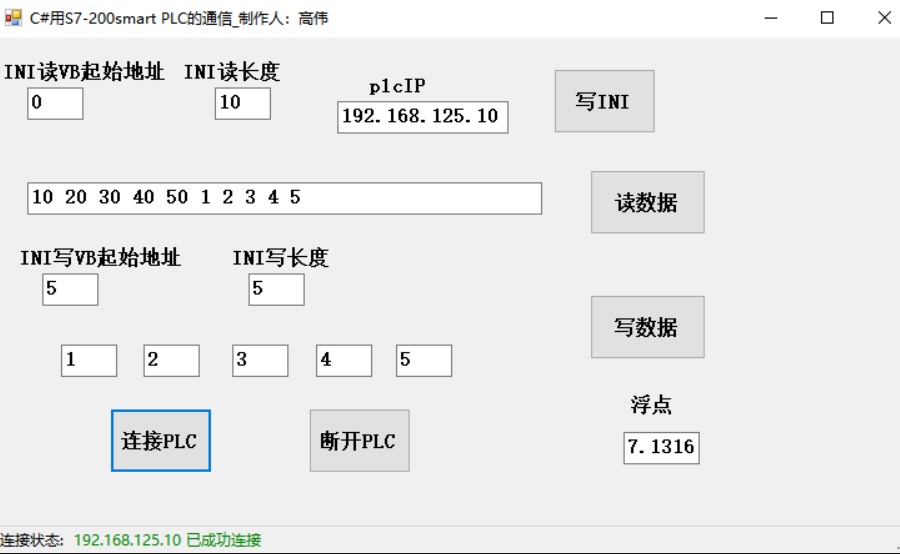Click the write value box containing 1
The height and width of the screenshot is (554, 900).
[x=89, y=360]
